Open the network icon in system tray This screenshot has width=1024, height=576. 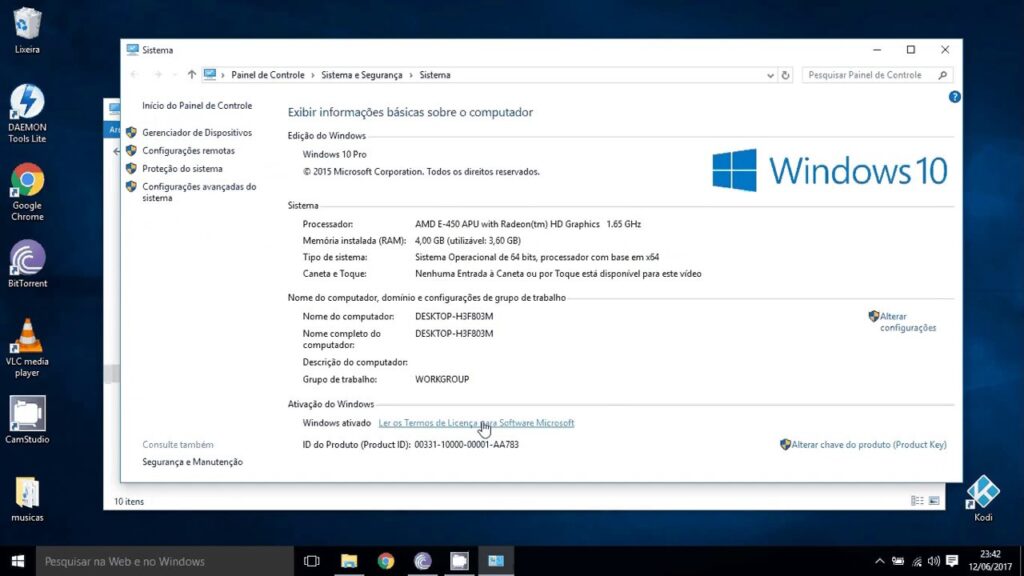[917, 561]
